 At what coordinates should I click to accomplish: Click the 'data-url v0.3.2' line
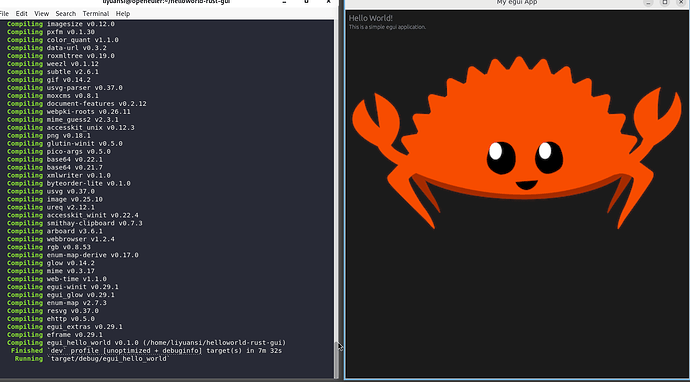(57, 48)
